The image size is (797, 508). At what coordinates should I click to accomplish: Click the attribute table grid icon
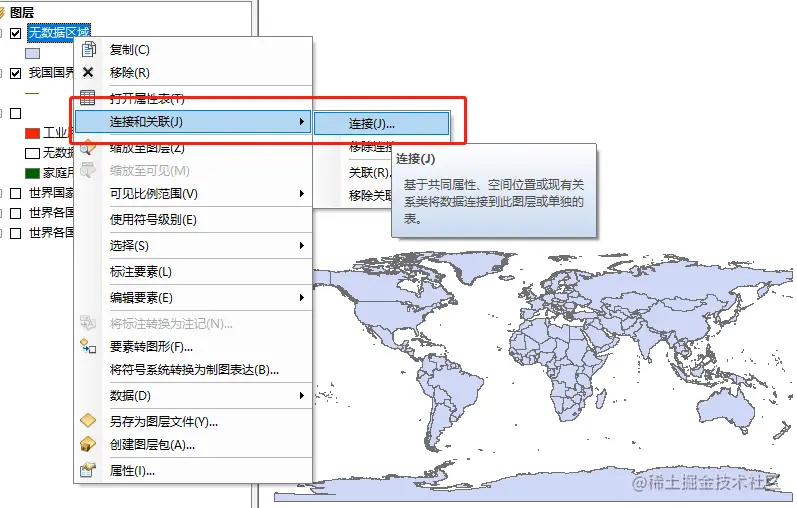coord(88,98)
